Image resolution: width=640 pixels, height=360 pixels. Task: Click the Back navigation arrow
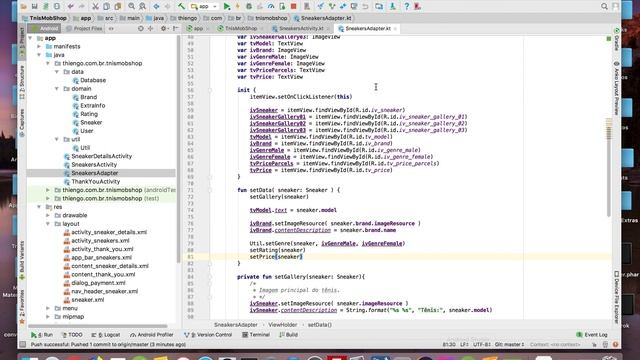(x=156, y=7)
